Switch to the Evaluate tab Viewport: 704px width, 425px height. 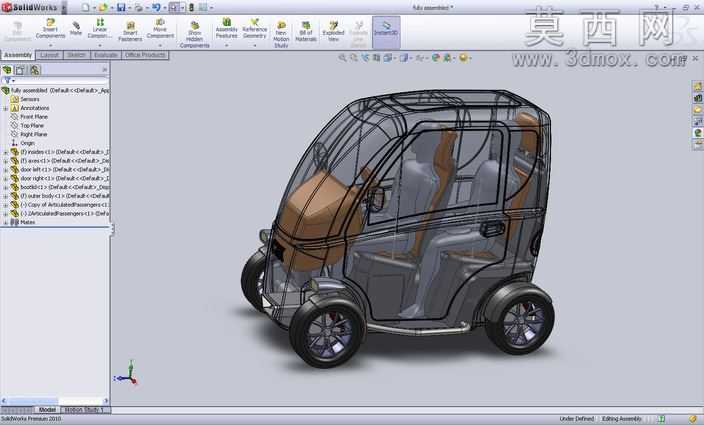pyautogui.click(x=106, y=55)
